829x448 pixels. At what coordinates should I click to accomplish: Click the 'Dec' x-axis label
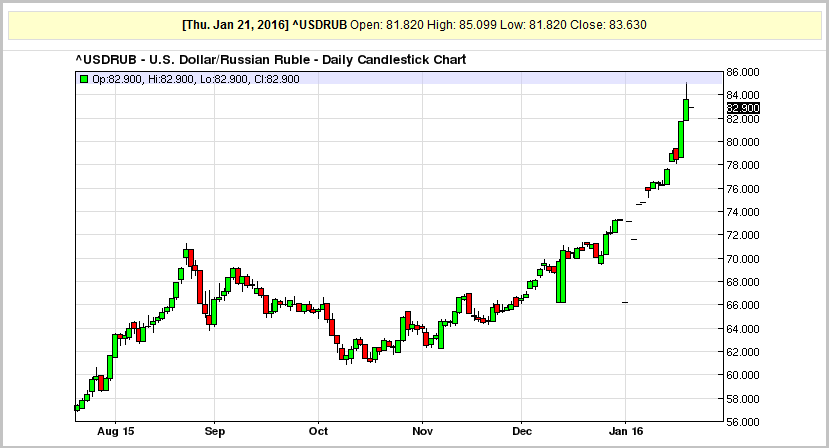522,431
